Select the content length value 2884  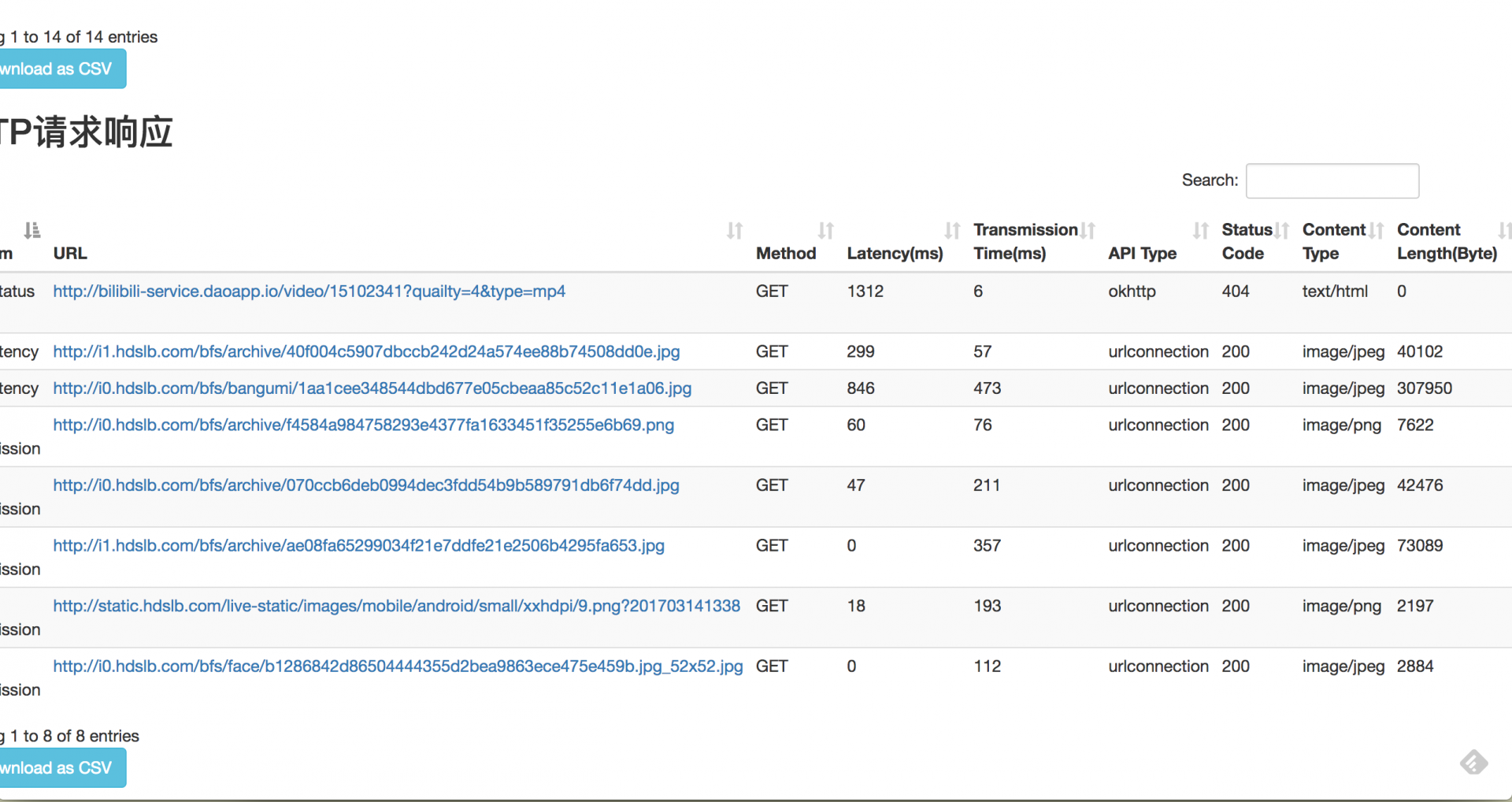(1415, 666)
